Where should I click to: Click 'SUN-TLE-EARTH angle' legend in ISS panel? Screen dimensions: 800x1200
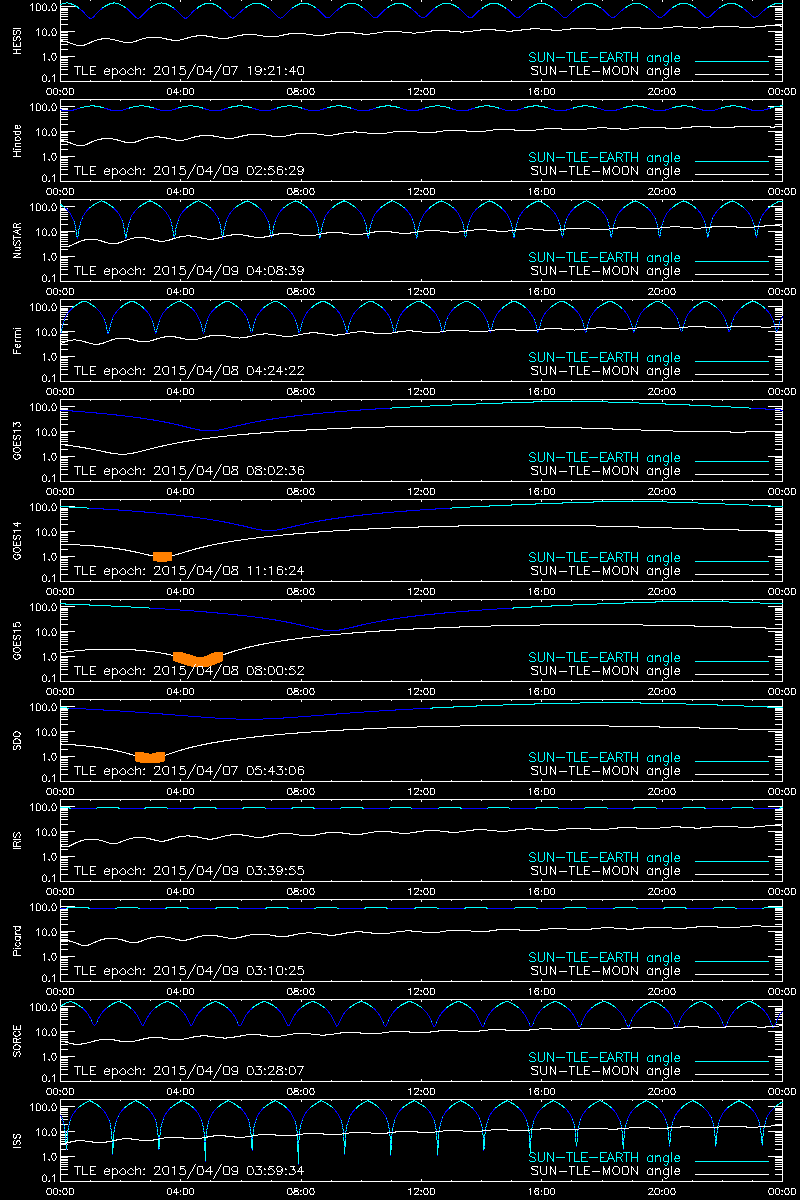[x=604, y=1158]
